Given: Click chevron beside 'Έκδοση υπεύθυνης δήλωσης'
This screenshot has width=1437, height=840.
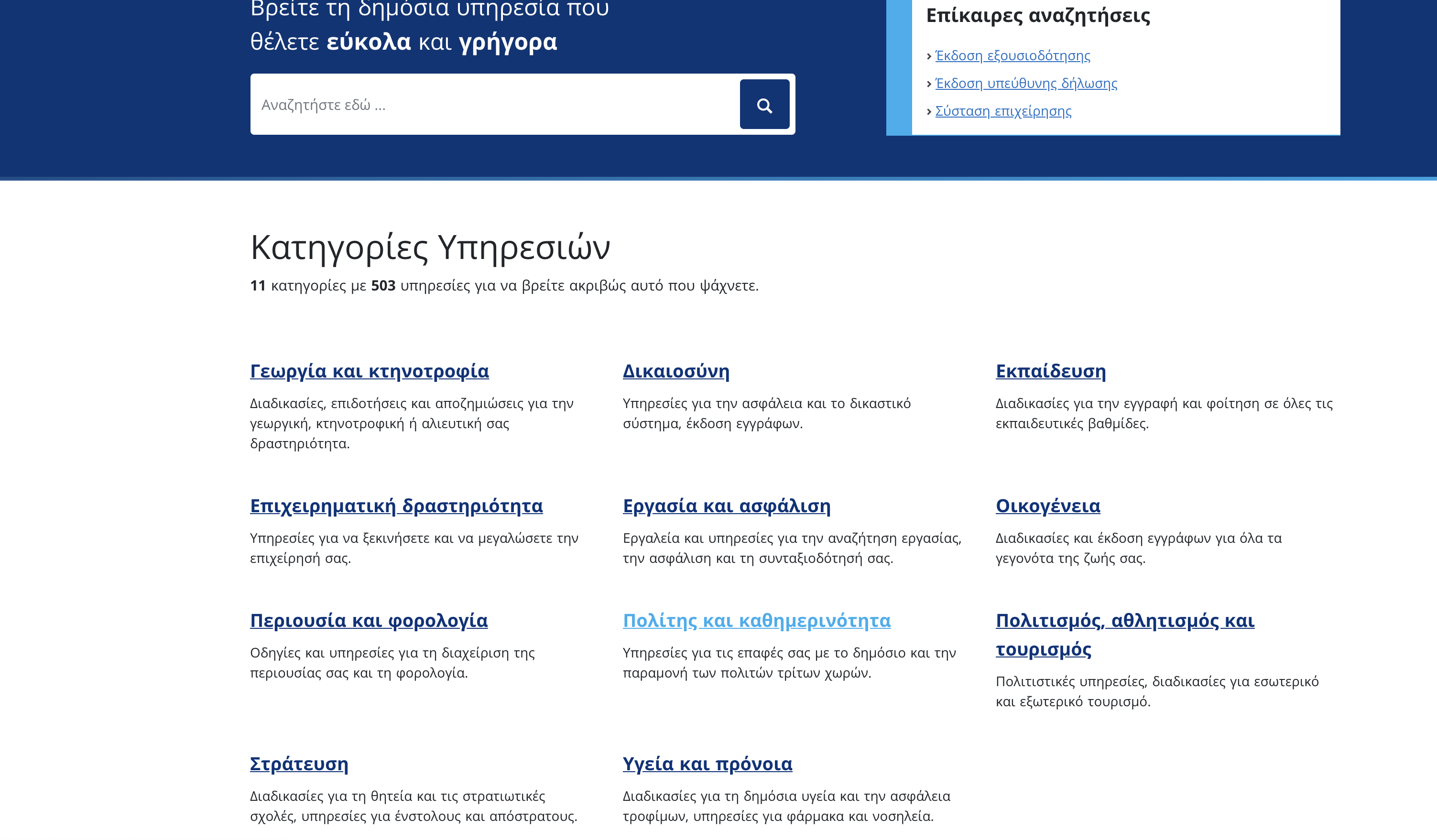Looking at the screenshot, I should coord(929,85).
